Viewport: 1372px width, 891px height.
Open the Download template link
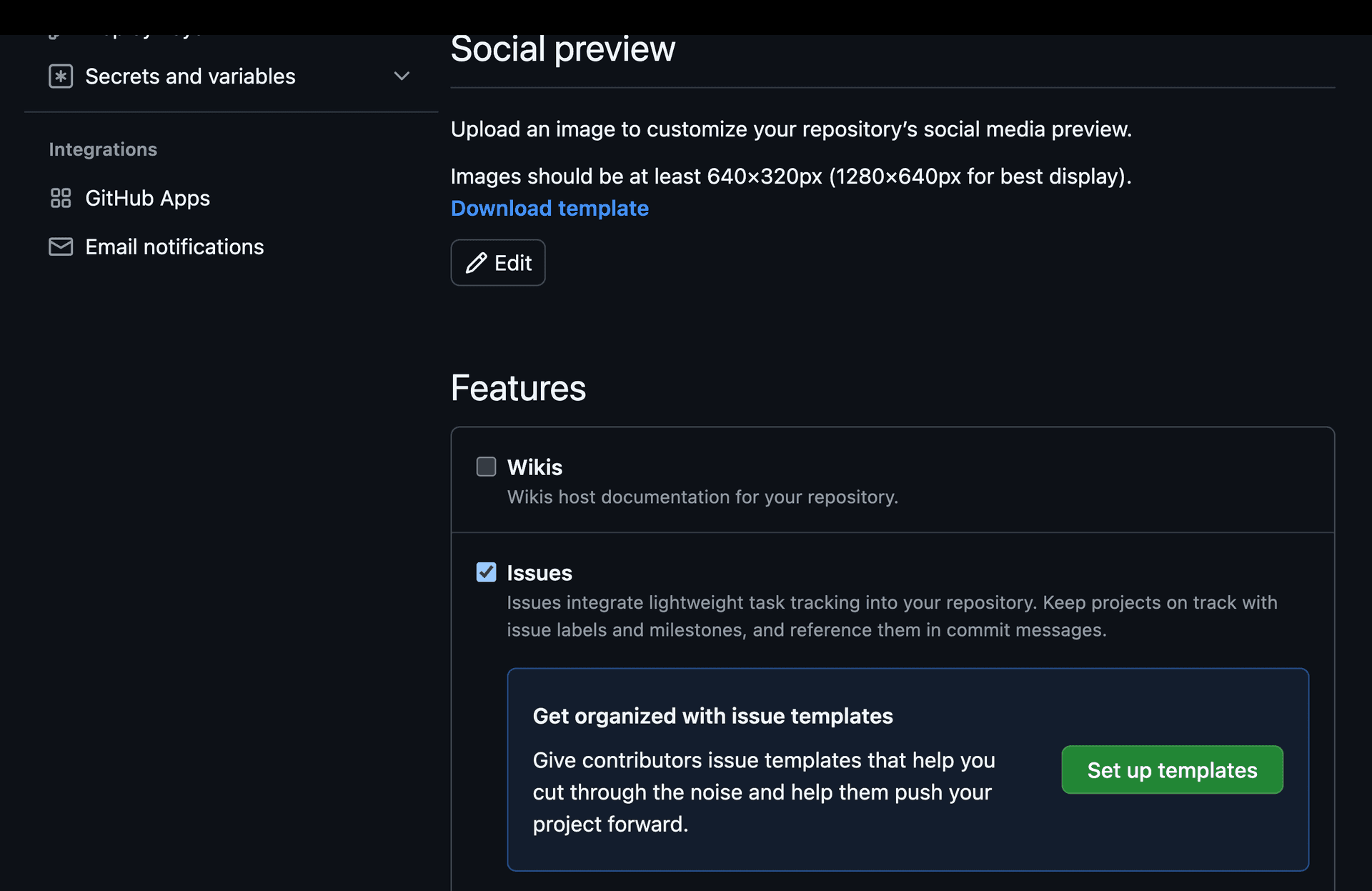(x=550, y=208)
